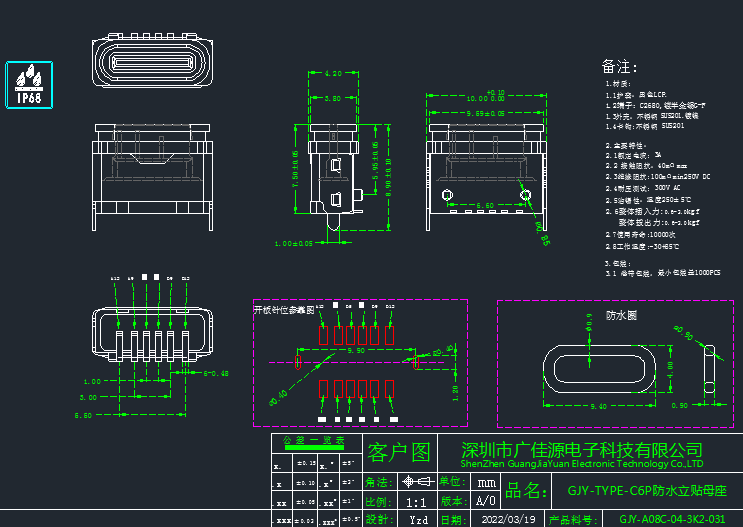Select the left front-view connector drawing

(x=153, y=168)
